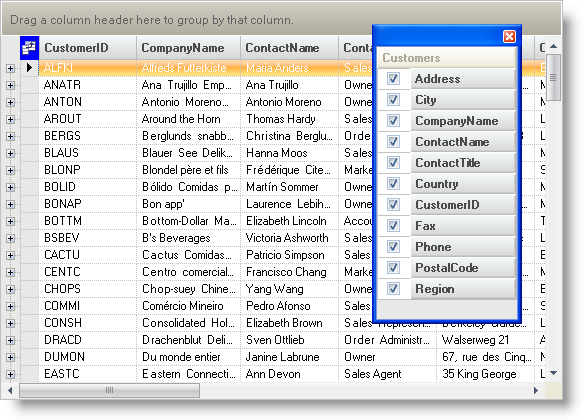
Task: Expand the ANTON row
Action: coord(10,102)
